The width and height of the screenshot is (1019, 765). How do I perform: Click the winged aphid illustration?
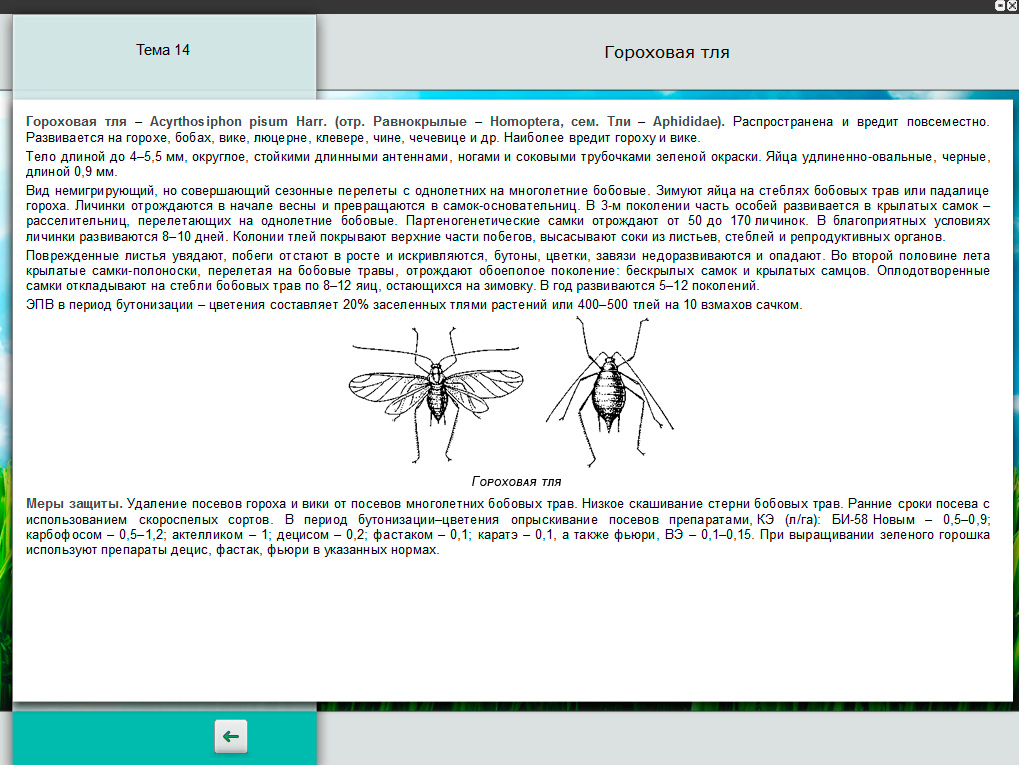[434, 388]
